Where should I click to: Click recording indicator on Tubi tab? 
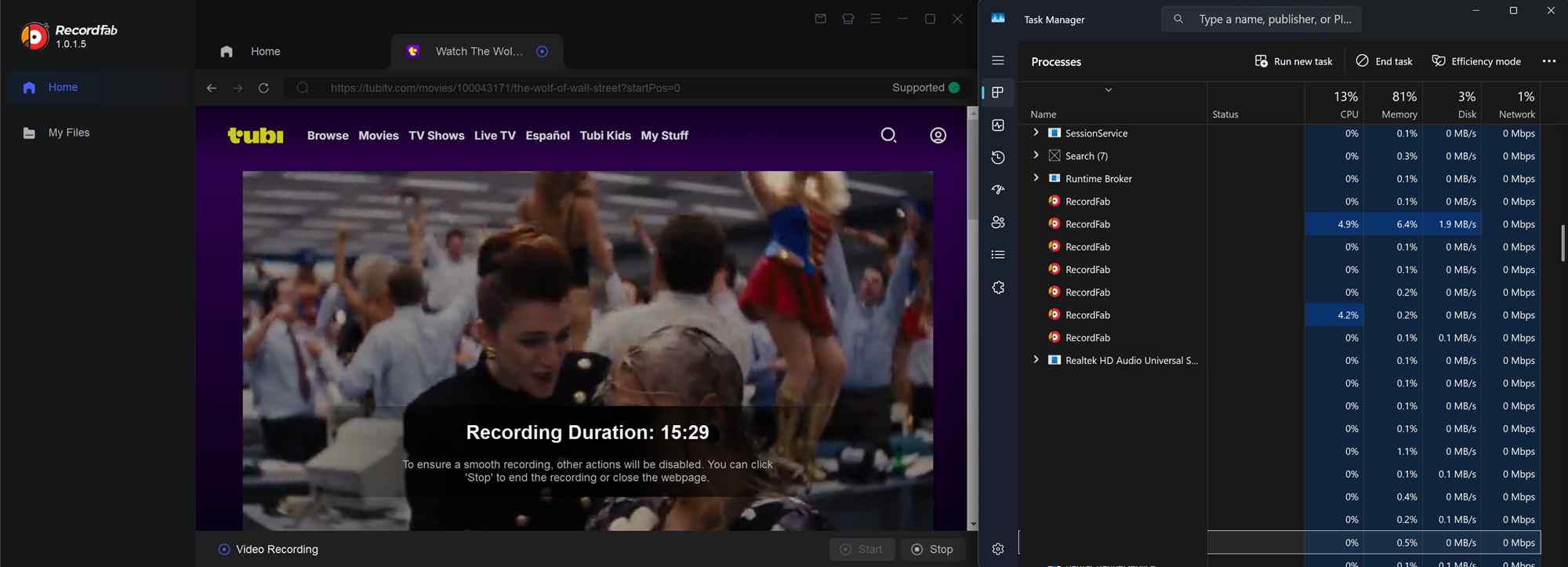point(542,51)
